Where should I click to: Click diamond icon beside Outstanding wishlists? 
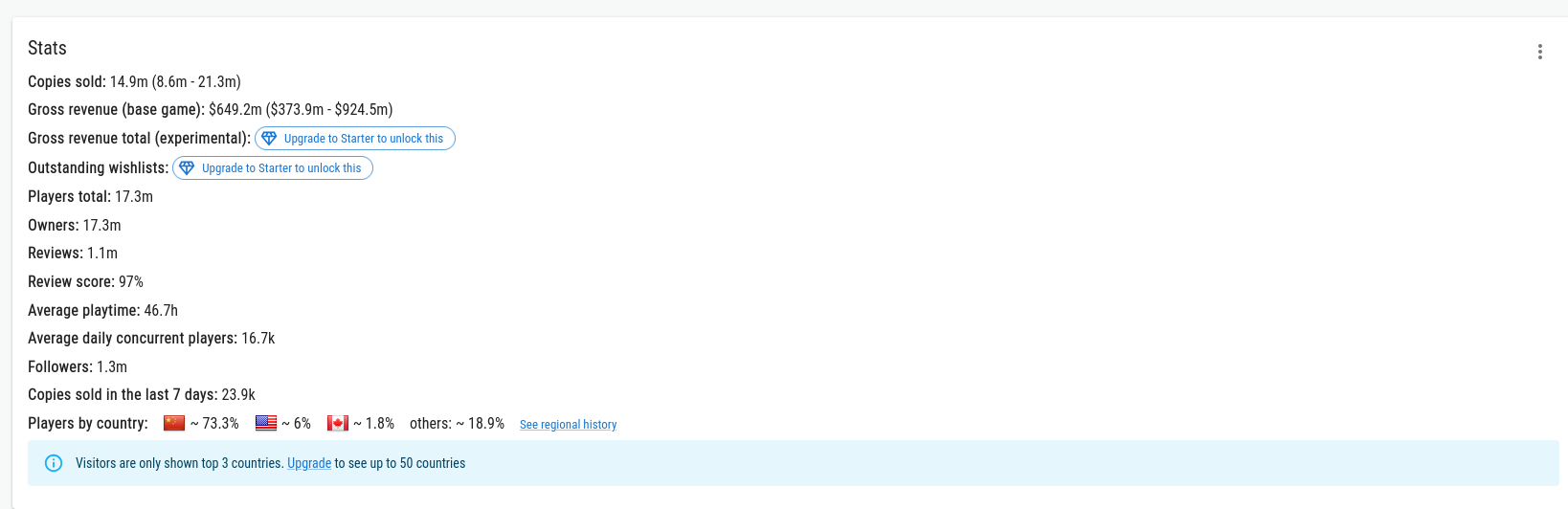coord(187,168)
